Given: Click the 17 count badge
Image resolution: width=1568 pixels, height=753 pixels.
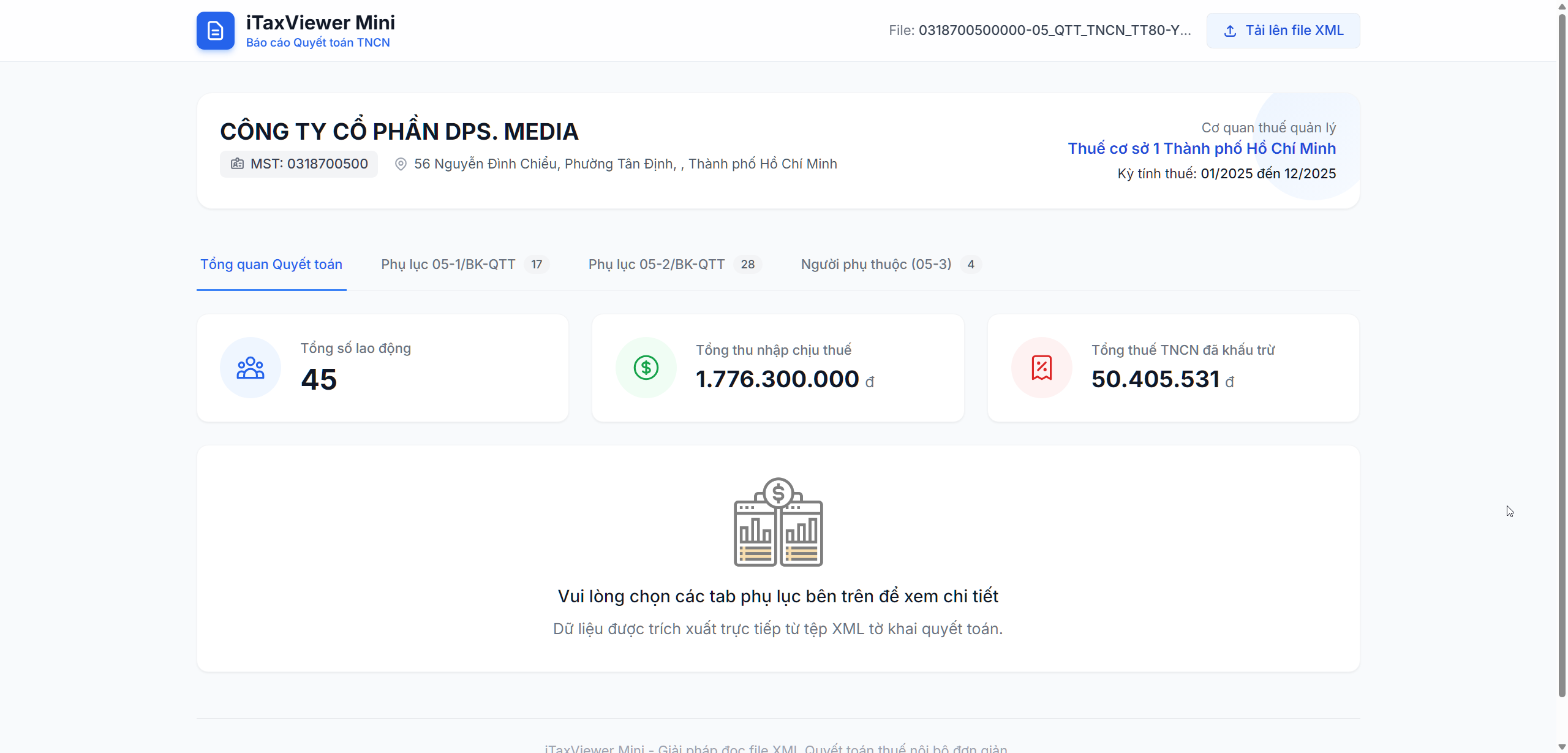Looking at the screenshot, I should (537, 265).
